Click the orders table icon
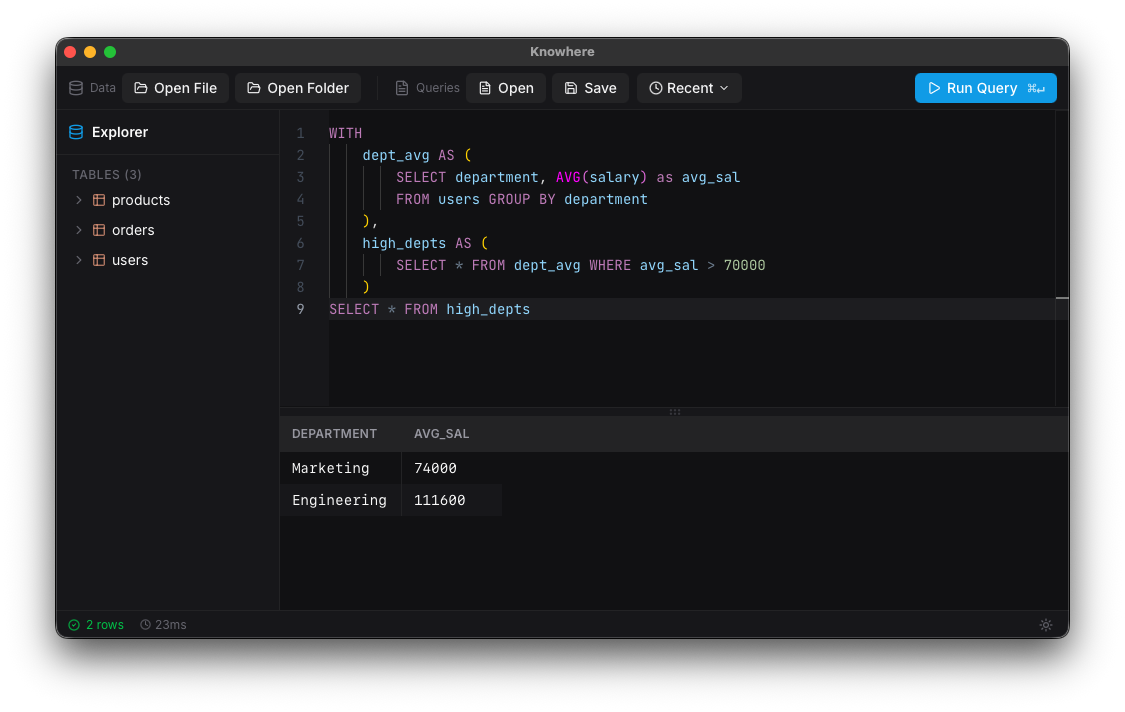 (98, 229)
